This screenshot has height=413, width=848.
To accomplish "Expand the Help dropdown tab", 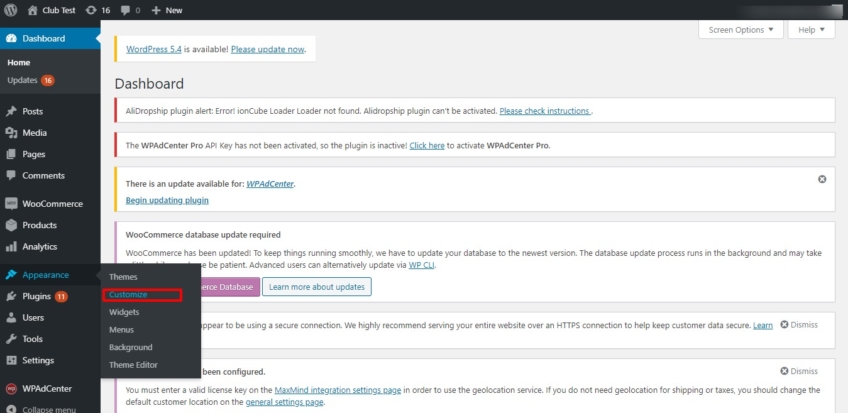I will [810, 30].
